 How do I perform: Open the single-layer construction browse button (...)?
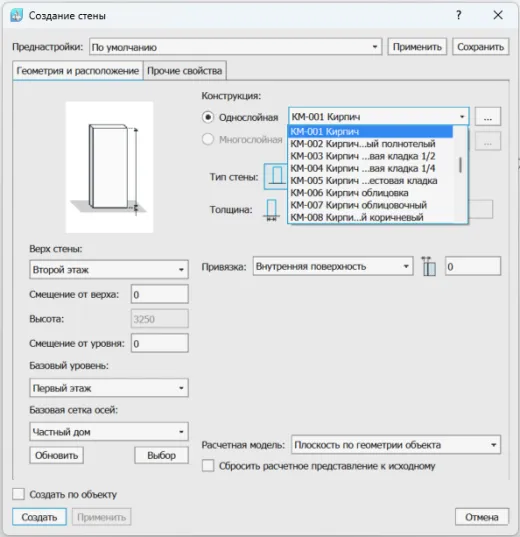[x=488, y=117]
